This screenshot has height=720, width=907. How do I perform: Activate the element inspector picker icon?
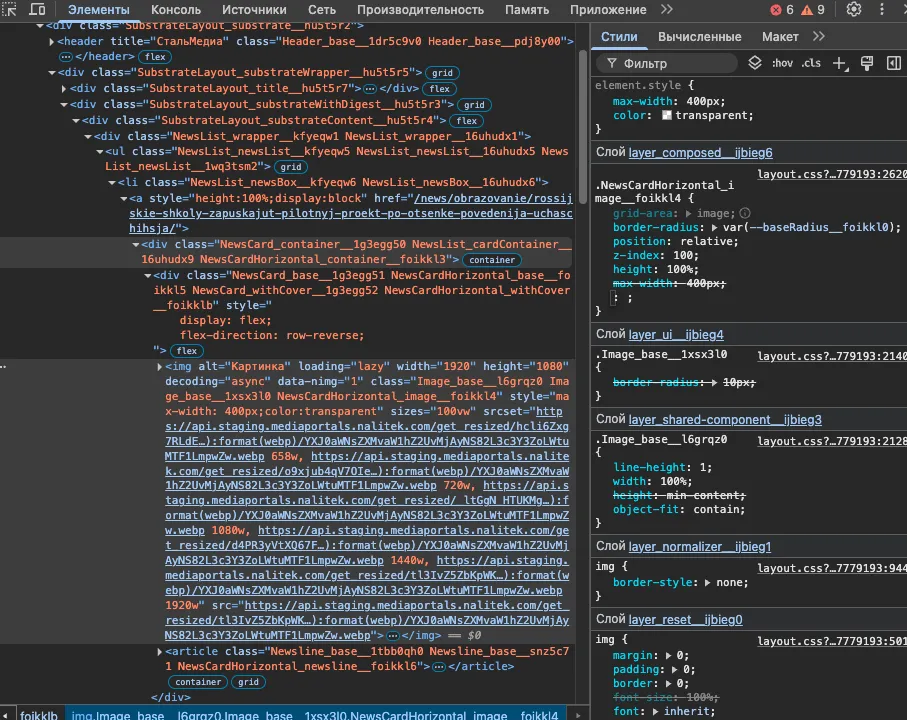(x=10, y=9)
